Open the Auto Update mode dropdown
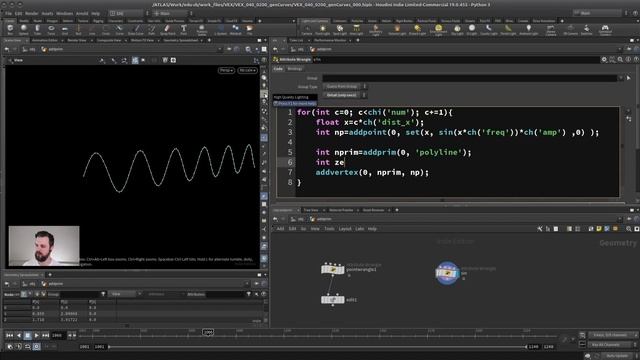Viewport: 640px width, 360px height. (619, 356)
